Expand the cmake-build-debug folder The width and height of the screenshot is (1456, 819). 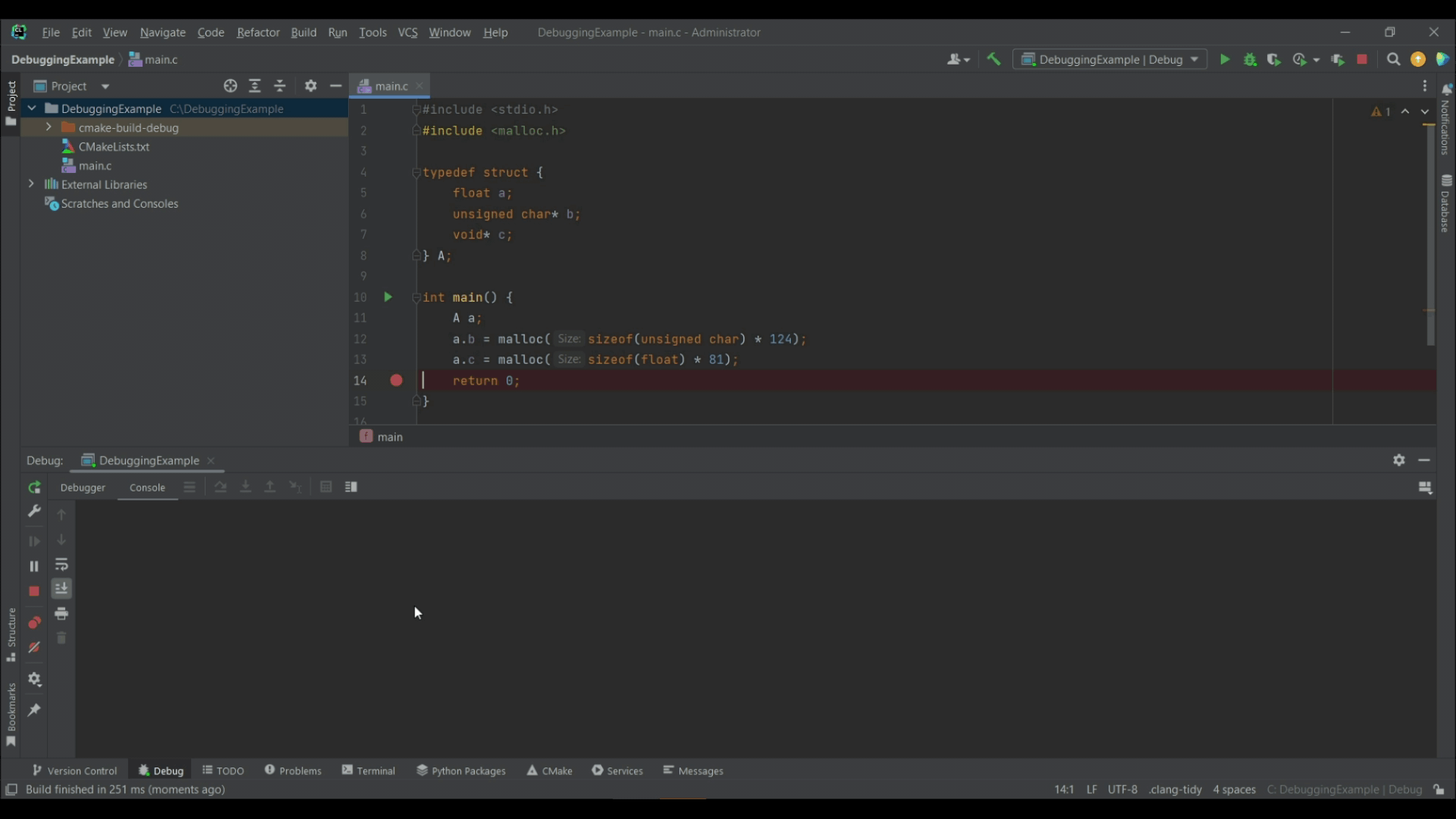[49, 127]
